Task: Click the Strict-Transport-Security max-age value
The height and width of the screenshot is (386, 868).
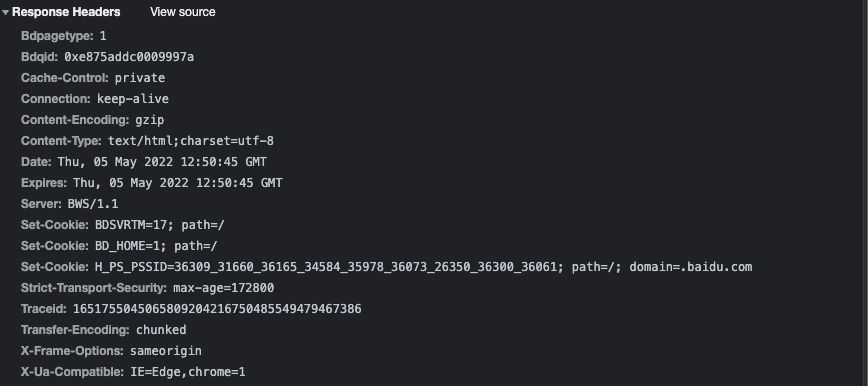Action: [224, 289]
